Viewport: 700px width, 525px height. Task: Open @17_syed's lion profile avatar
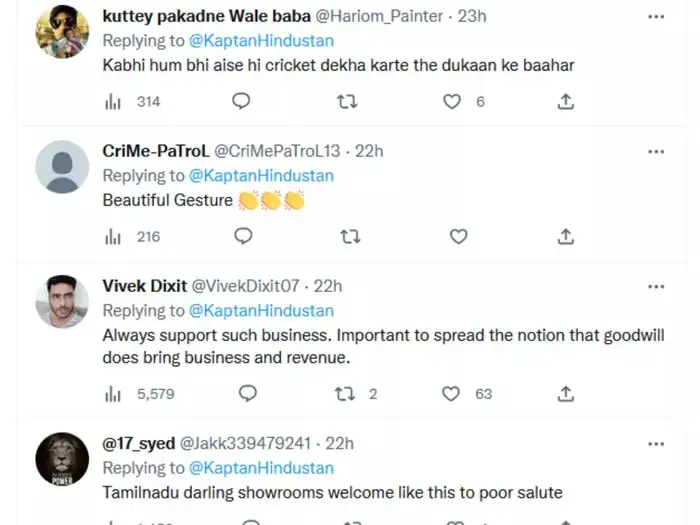coord(62,458)
